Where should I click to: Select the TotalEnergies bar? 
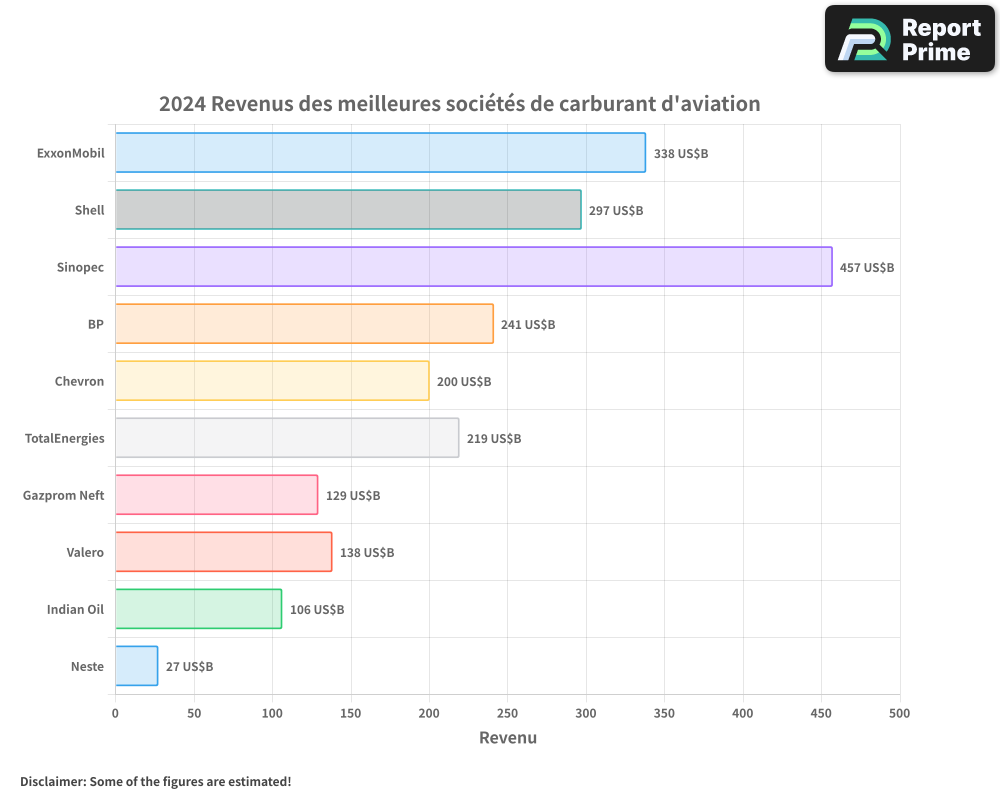click(287, 438)
